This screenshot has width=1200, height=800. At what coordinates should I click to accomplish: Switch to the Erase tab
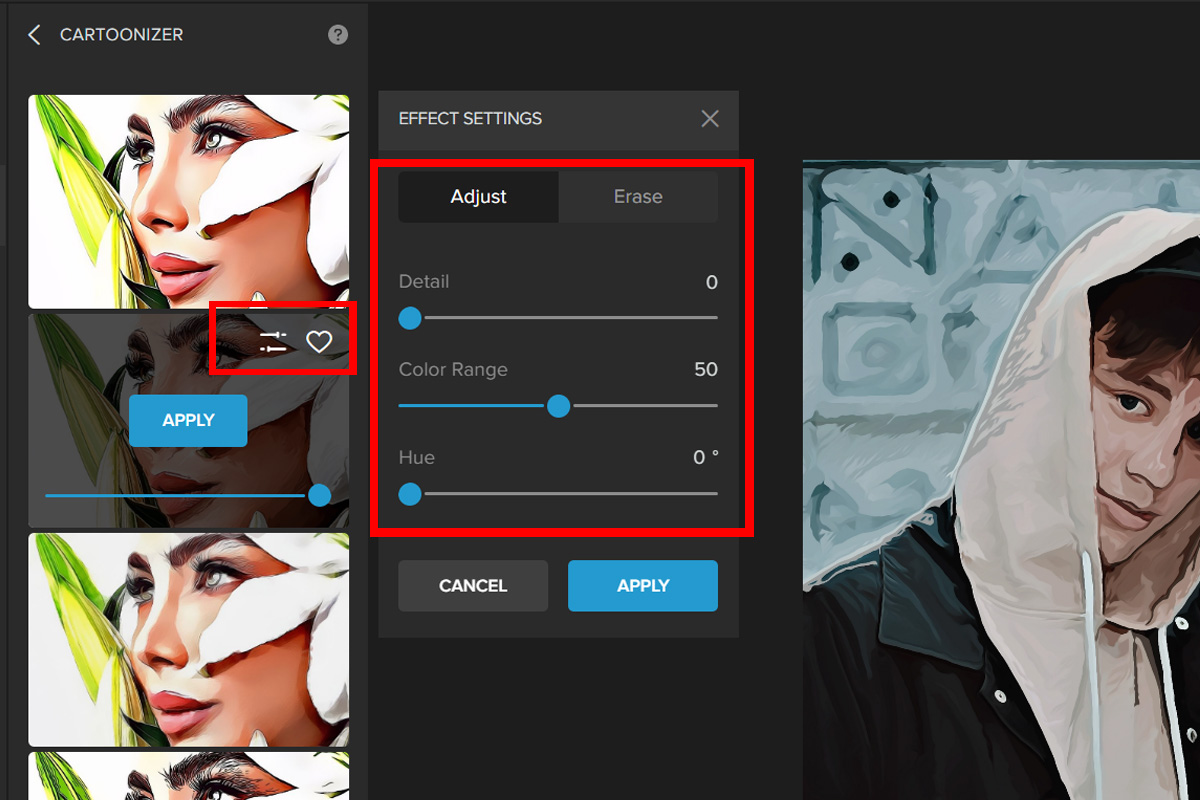click(x=638, y=197)
